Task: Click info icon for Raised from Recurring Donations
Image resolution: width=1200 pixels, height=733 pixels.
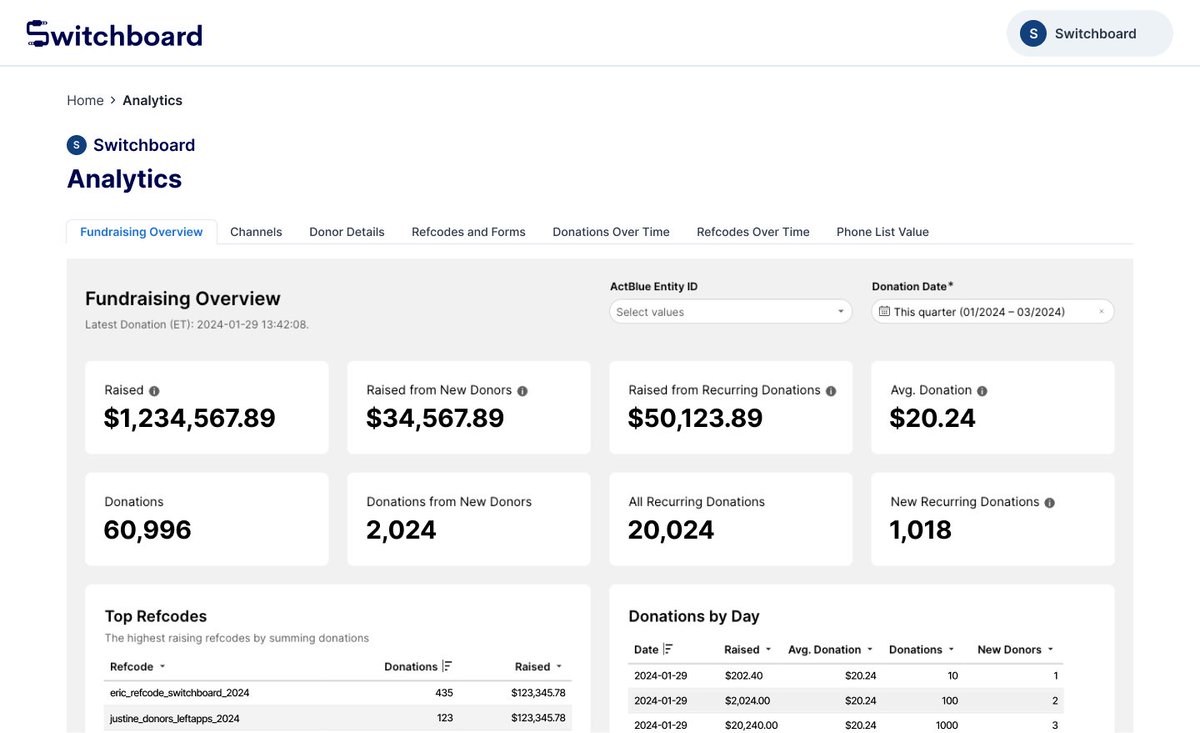Action: [x=830, y=390]
